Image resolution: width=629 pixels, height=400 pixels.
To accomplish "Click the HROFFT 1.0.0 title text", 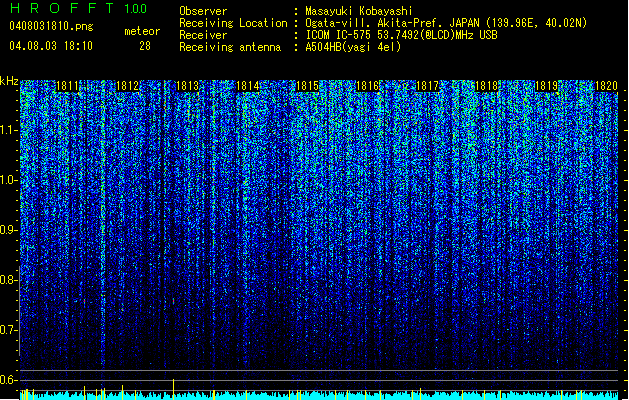I will point(79,8).
